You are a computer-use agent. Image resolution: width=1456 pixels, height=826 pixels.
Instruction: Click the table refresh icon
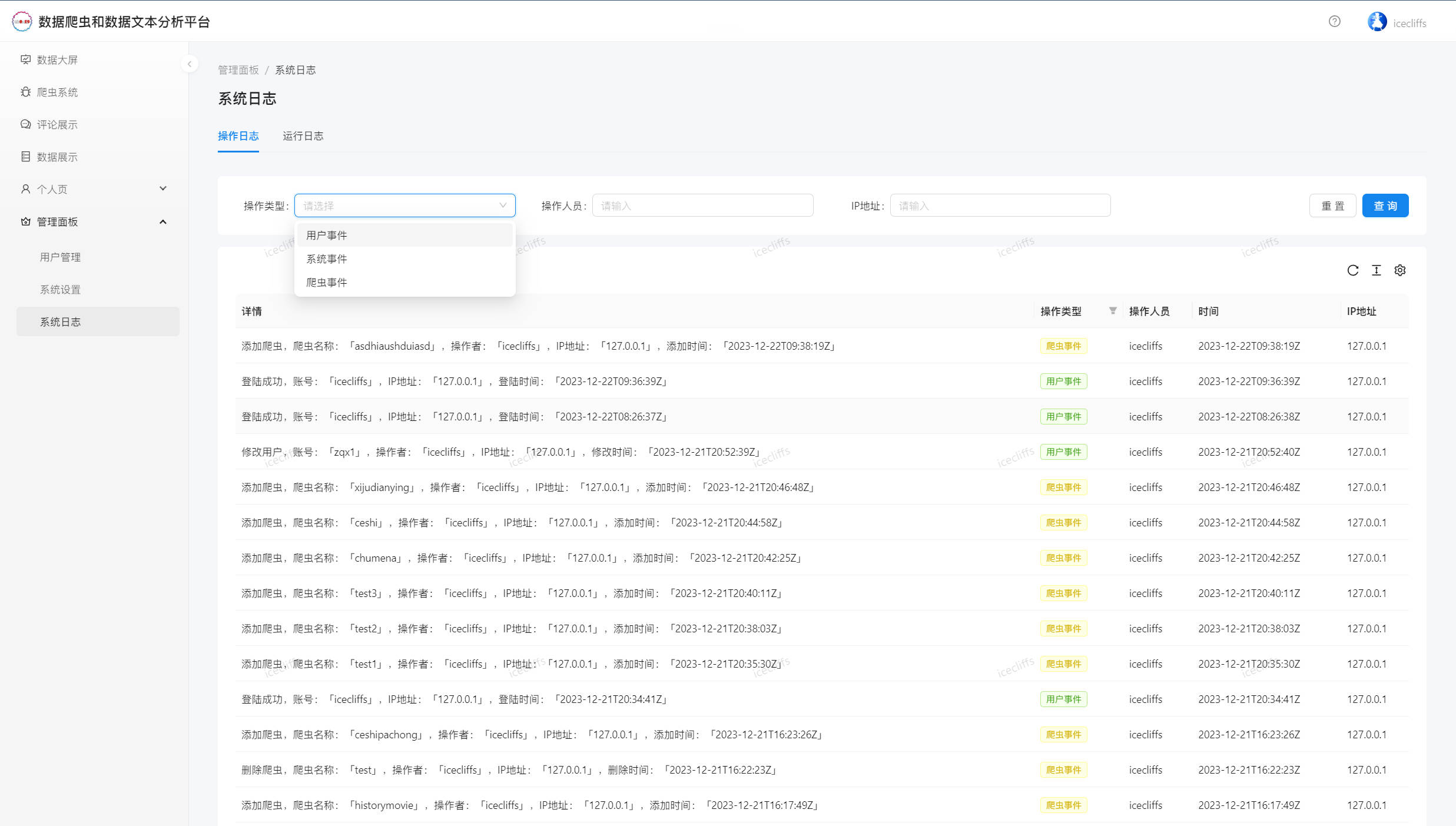1353,270
